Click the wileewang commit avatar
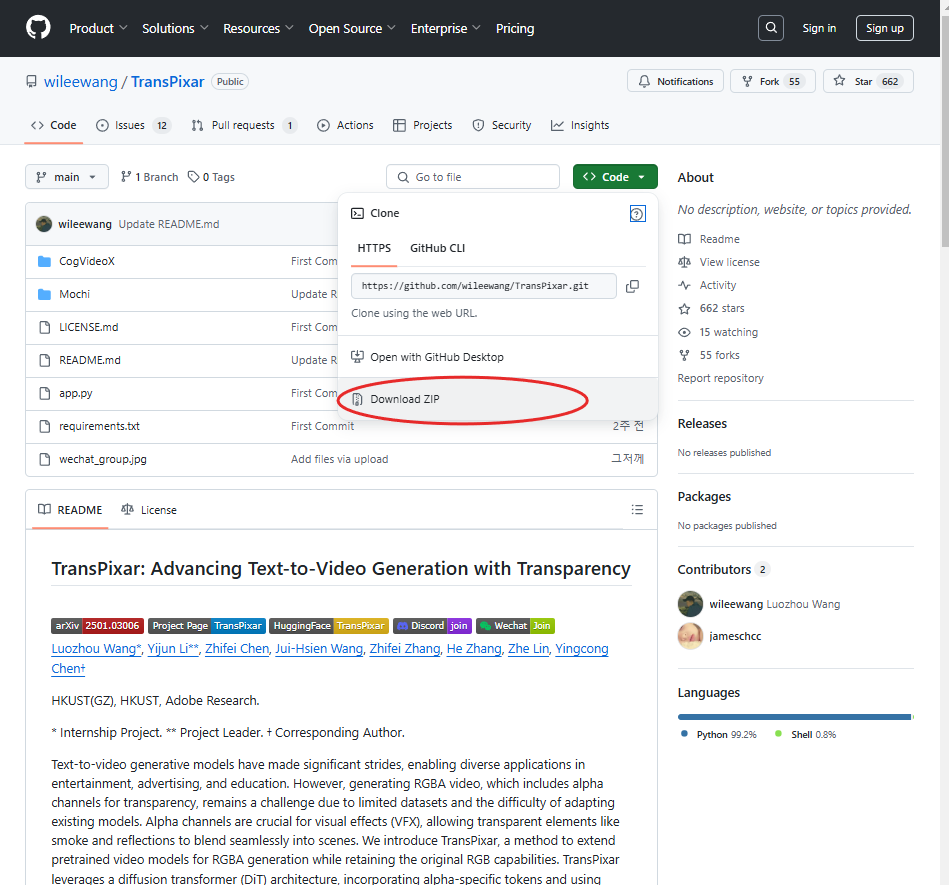The image size is (949, 885). coord(44,224)
